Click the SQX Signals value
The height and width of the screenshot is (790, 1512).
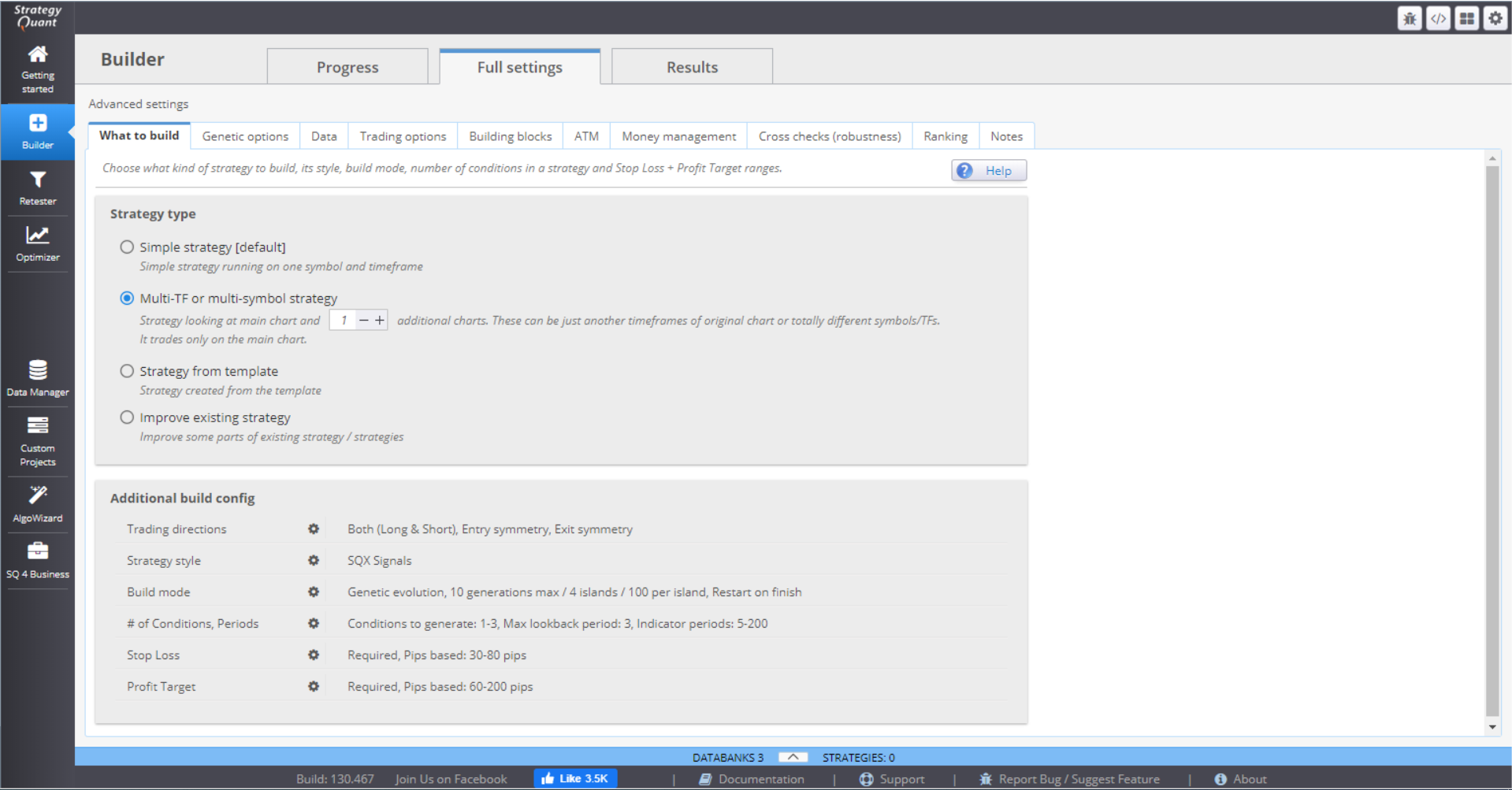point(380,561)
